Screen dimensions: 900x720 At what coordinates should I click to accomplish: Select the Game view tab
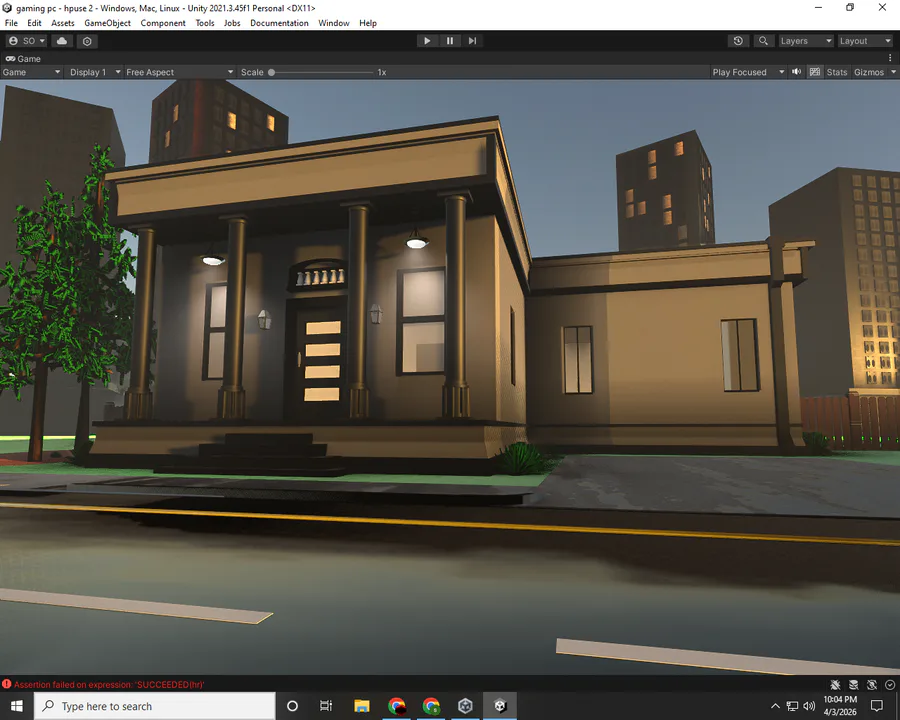[24, 59]
